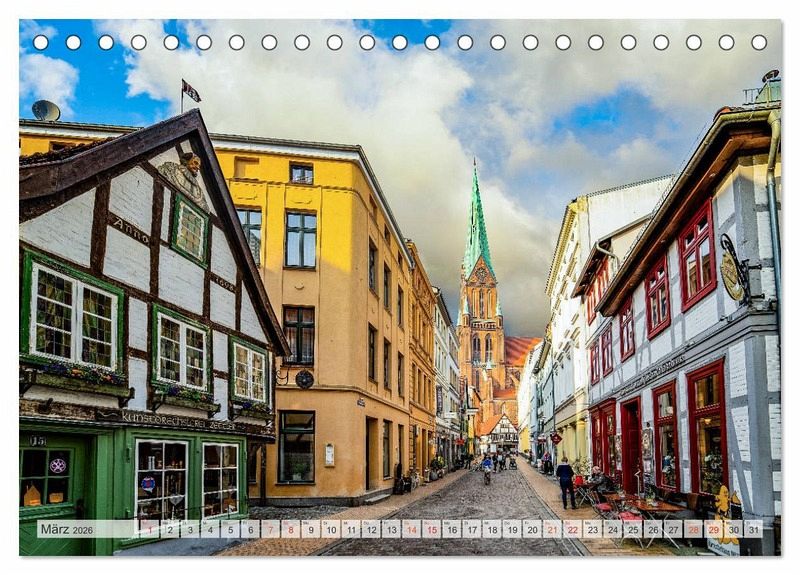Image resolution: width=800 pixels, height=575 pixels.
Task: Select calendar day 26
Action: click(654, 529)
